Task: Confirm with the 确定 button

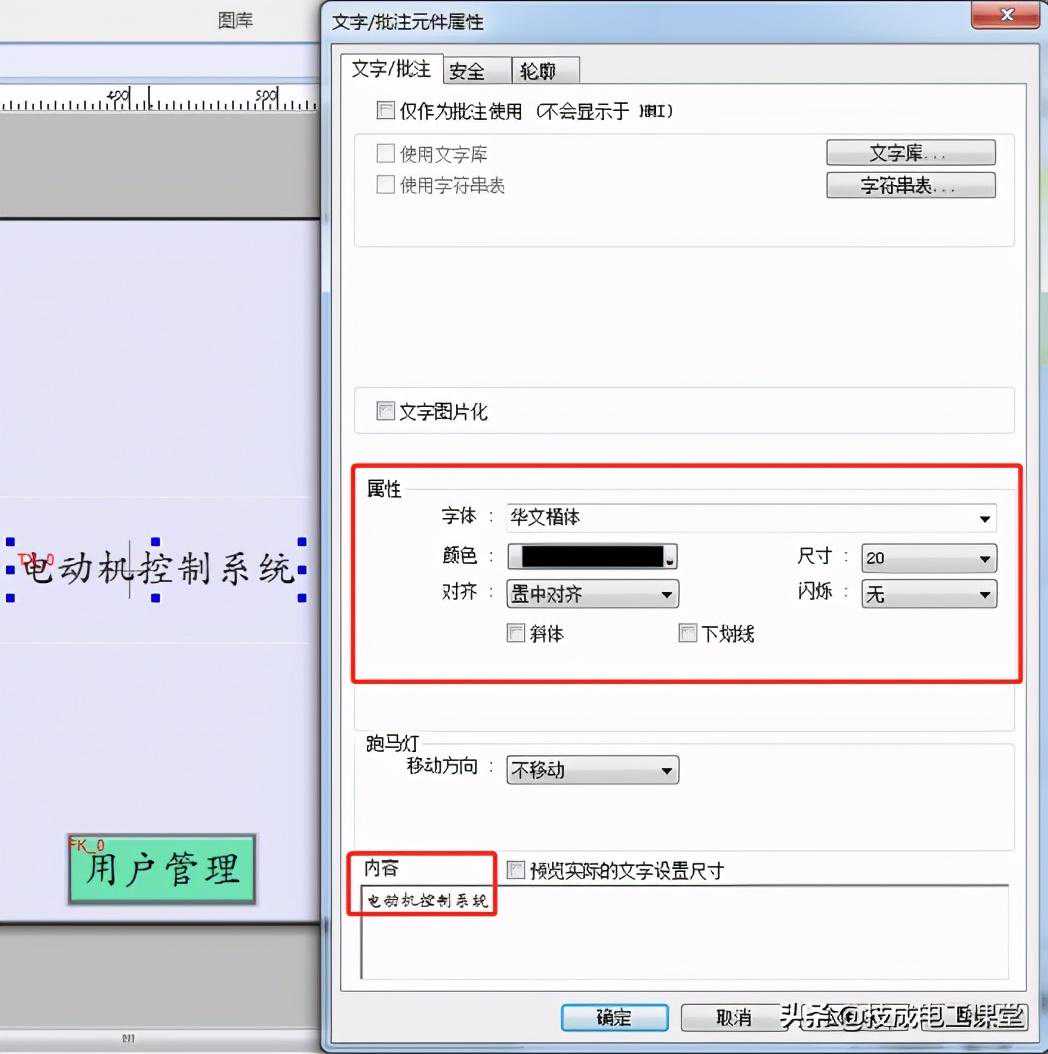Action: tap(614, 1018)
